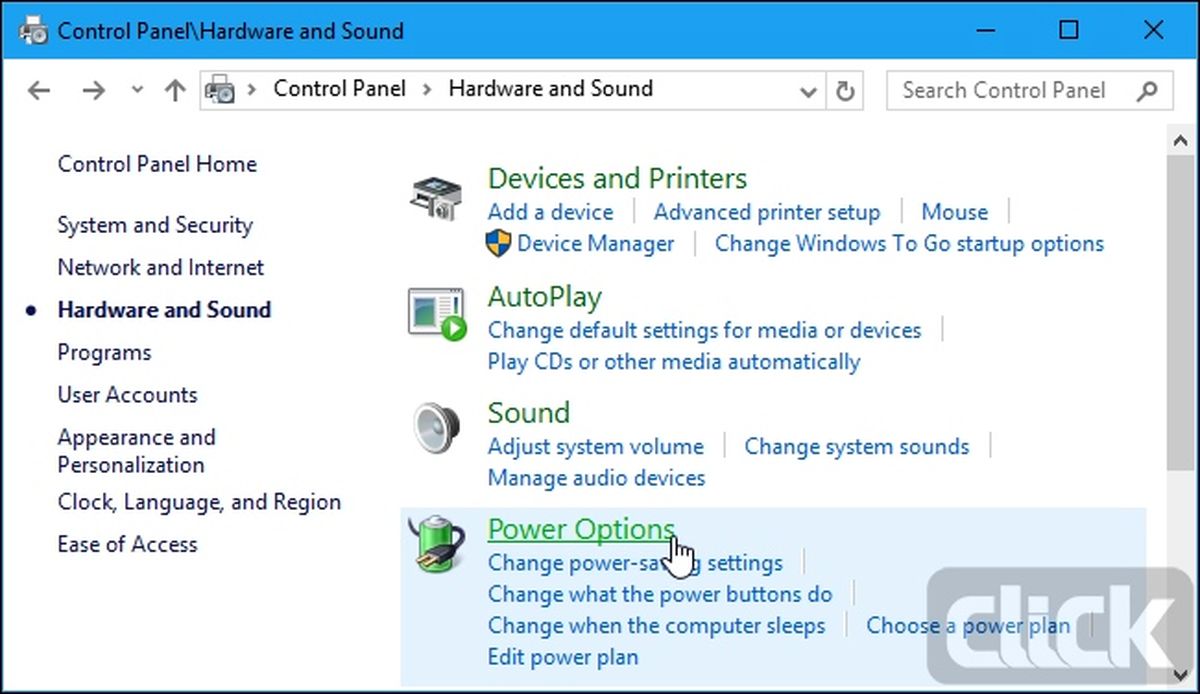The image size is (1200, 694).
Task: Click the shield icon beside Device Manager
Action: (x=498, y=243)
